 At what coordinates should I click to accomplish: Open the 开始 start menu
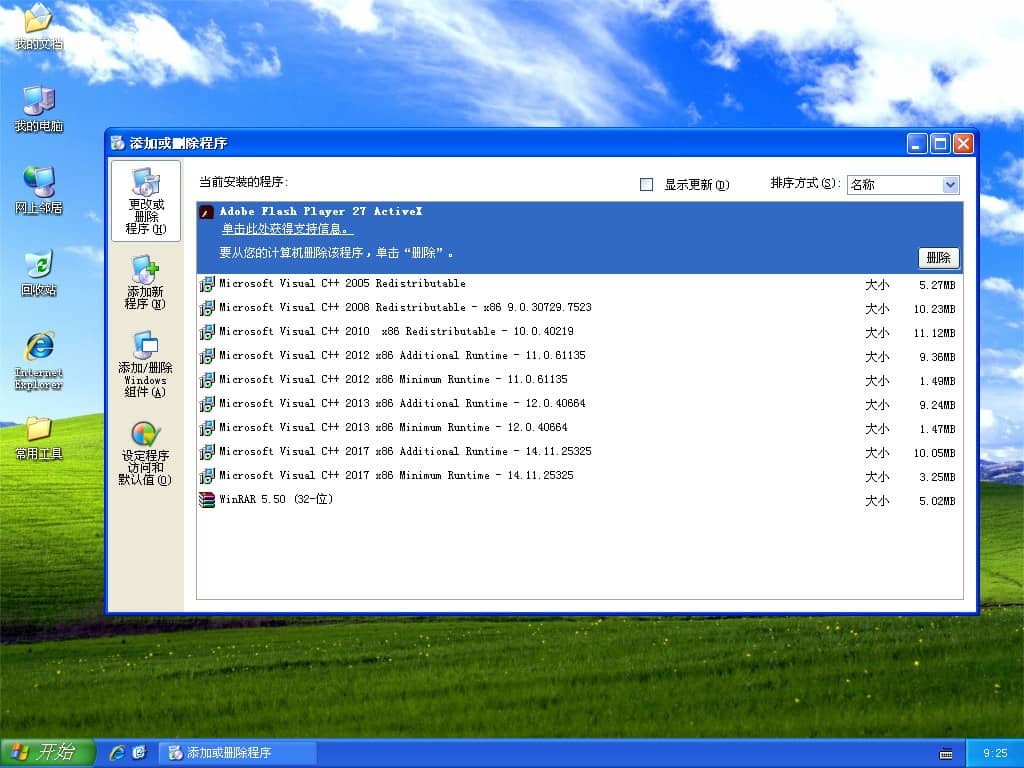click(48, 753)
